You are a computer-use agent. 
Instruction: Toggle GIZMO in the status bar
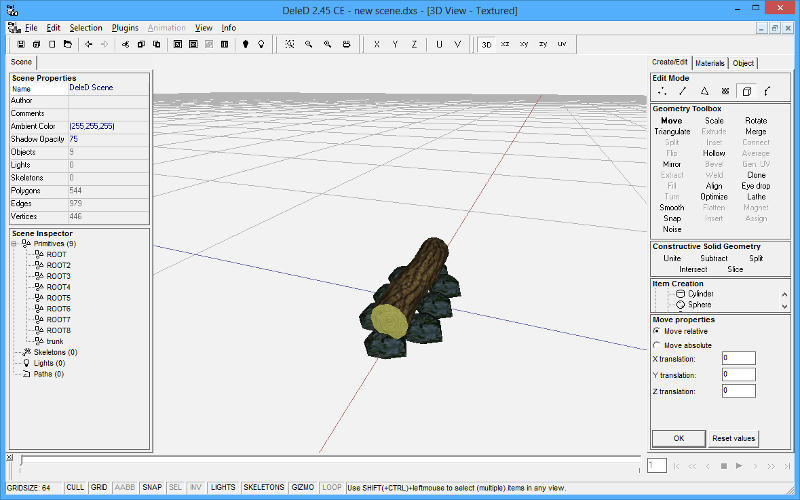[303, 487]
